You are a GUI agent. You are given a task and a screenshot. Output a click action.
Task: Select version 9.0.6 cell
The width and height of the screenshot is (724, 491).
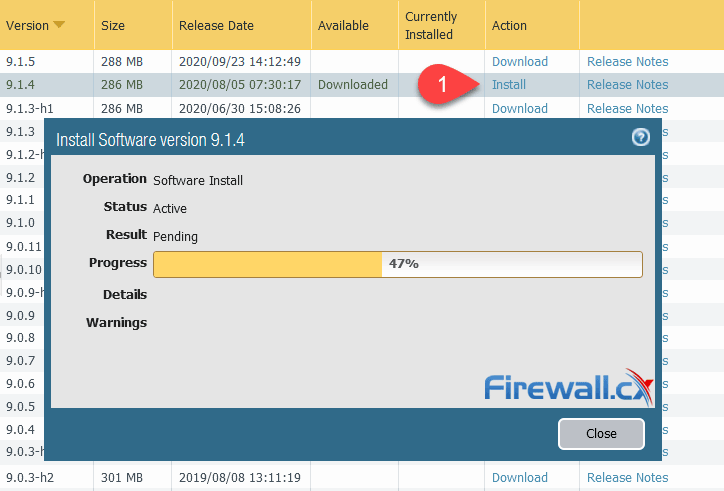pos(20,384)
